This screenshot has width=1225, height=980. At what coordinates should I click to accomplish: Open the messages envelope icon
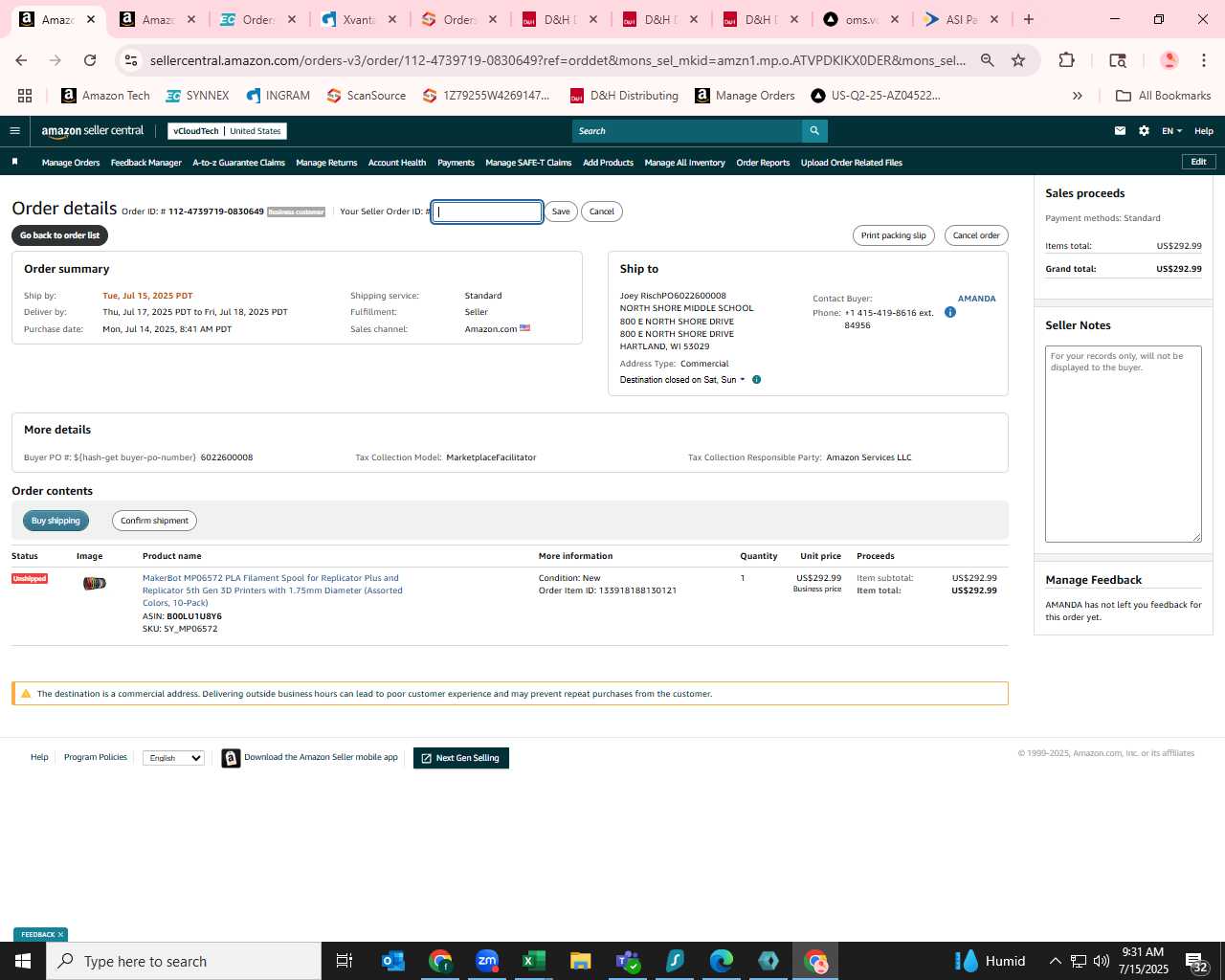1120,131
